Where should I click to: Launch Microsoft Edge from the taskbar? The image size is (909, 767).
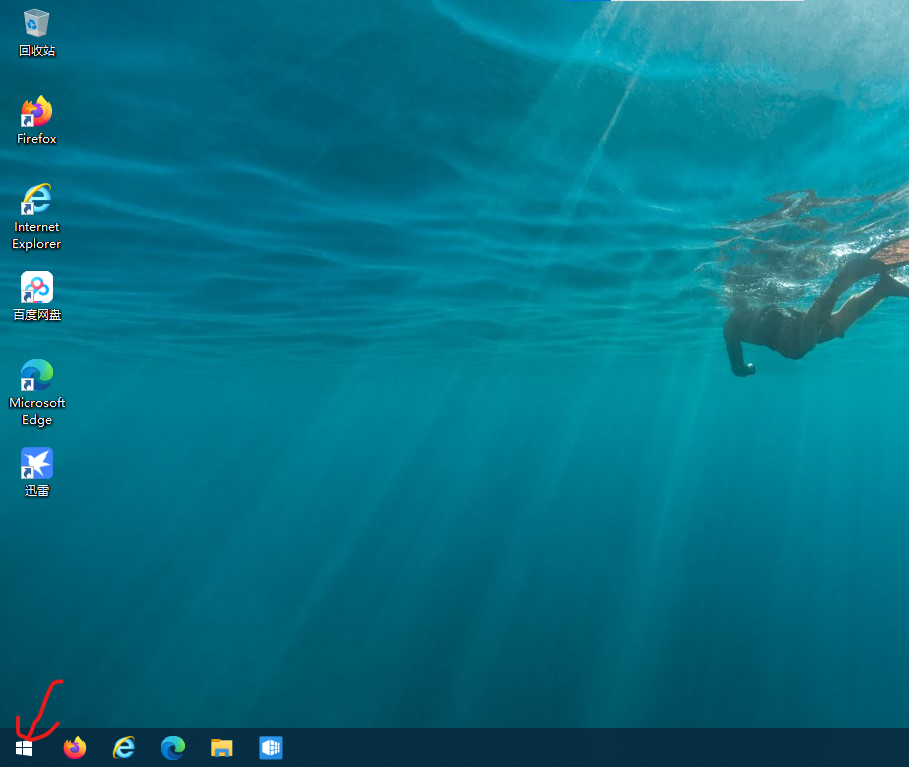[173, 748]
